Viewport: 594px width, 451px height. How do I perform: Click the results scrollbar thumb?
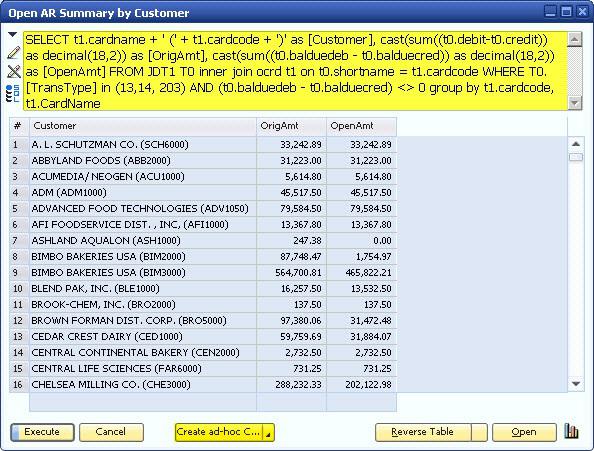click(x=576, y=157)
